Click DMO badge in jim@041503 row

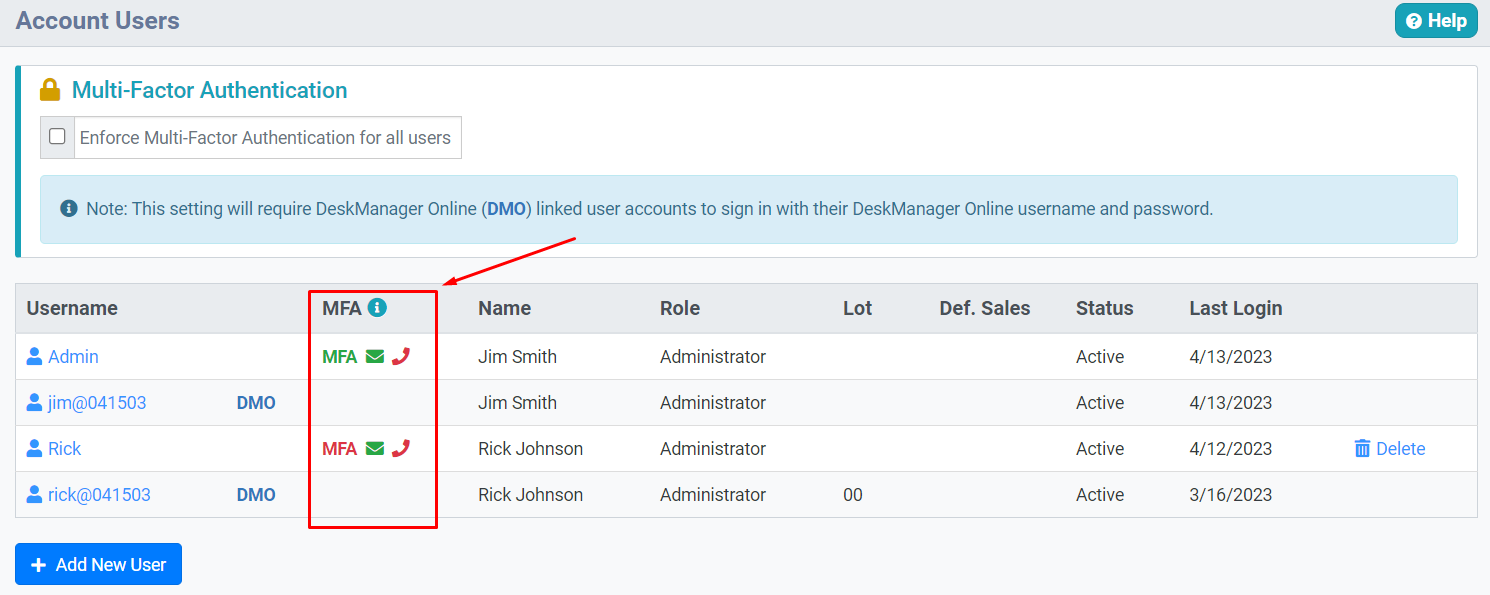click(256, 403)
